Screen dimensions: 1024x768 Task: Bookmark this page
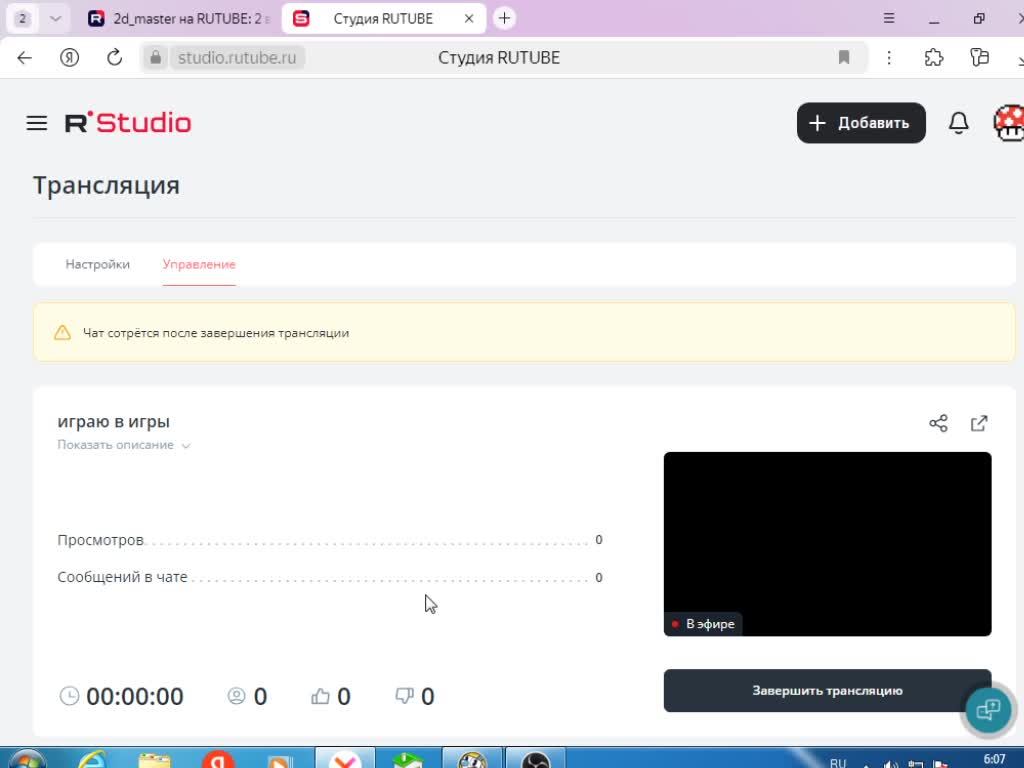[x=844, y=57]
